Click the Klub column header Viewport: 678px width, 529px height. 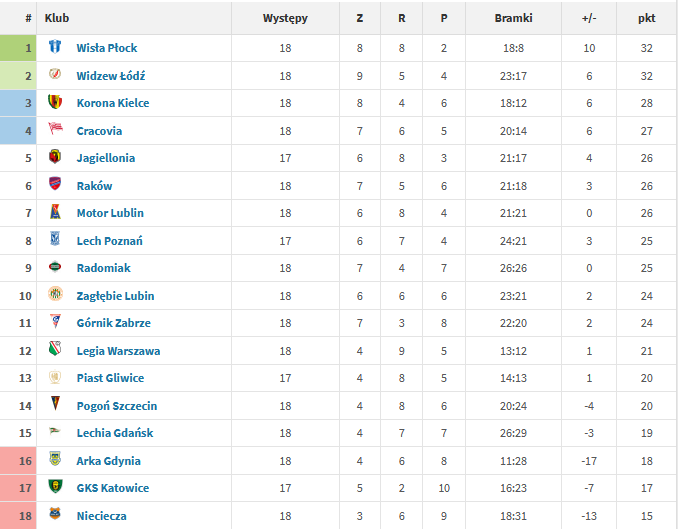coord(57,18)
